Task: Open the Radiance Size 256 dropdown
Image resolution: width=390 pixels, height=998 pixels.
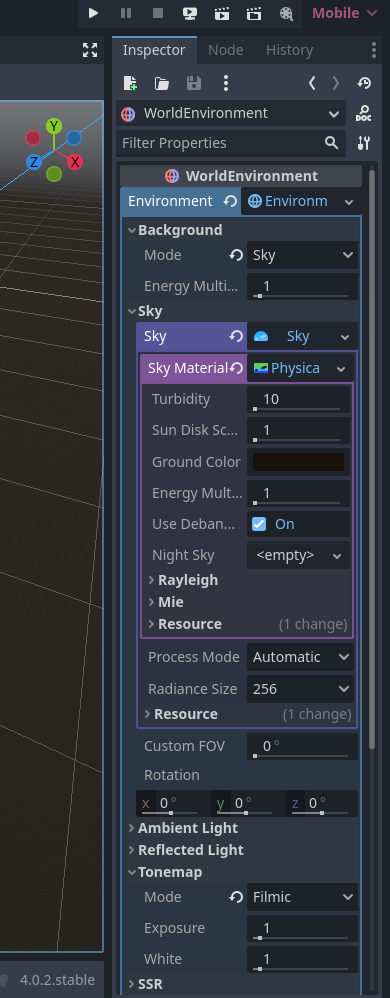Action: tap(300, 689)
